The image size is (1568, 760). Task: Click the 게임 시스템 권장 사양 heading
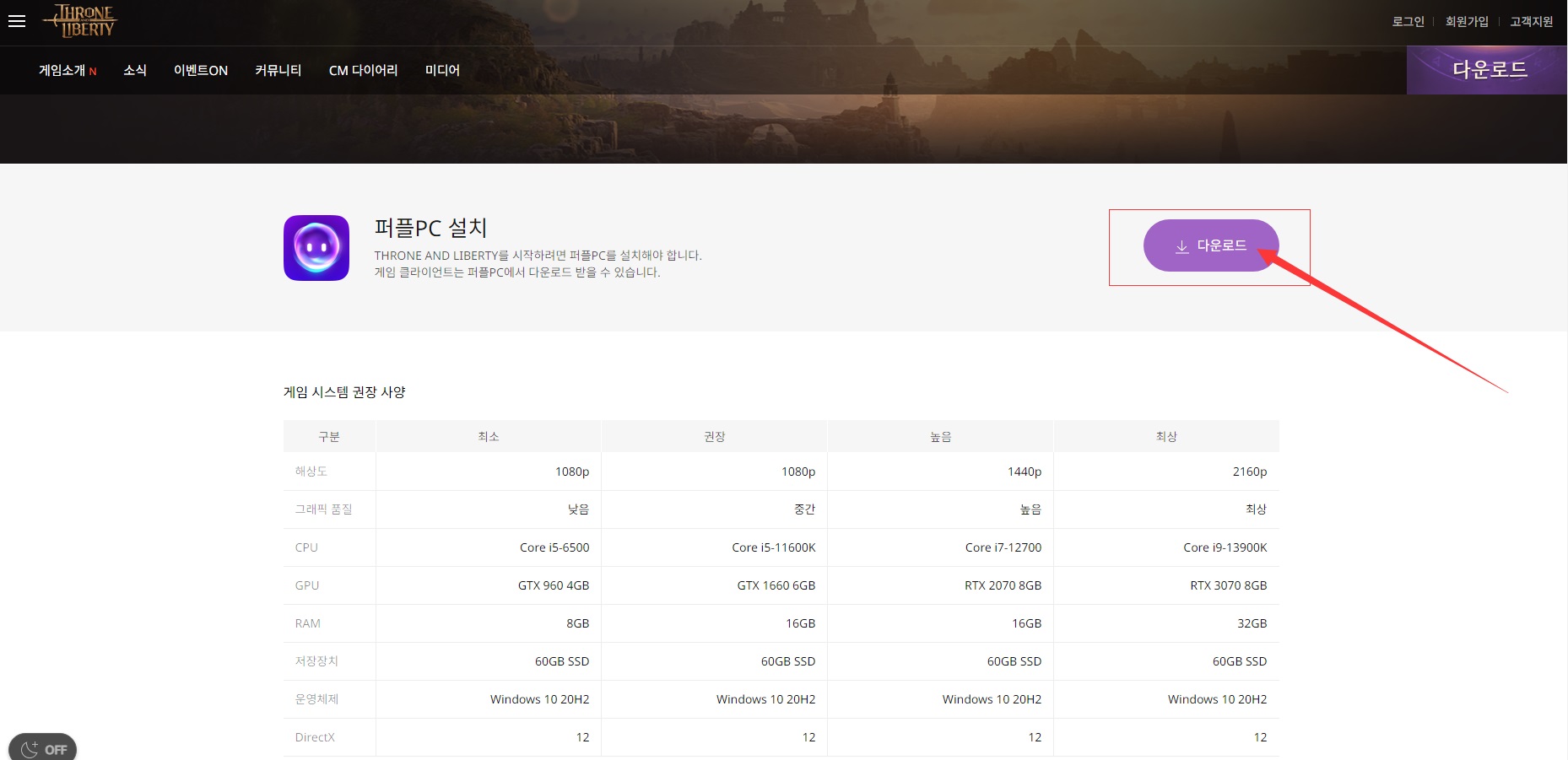click(x=344, y=392)
